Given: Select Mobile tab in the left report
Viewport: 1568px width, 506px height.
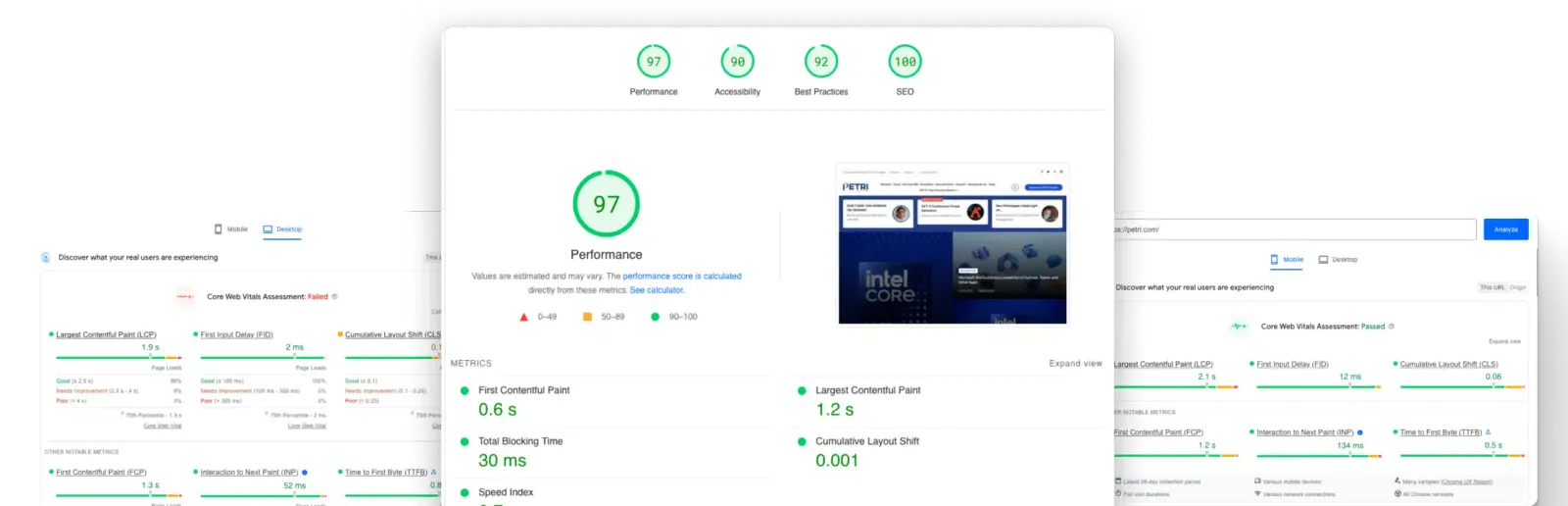Looking at the screenshot, I should pos(231,229).
